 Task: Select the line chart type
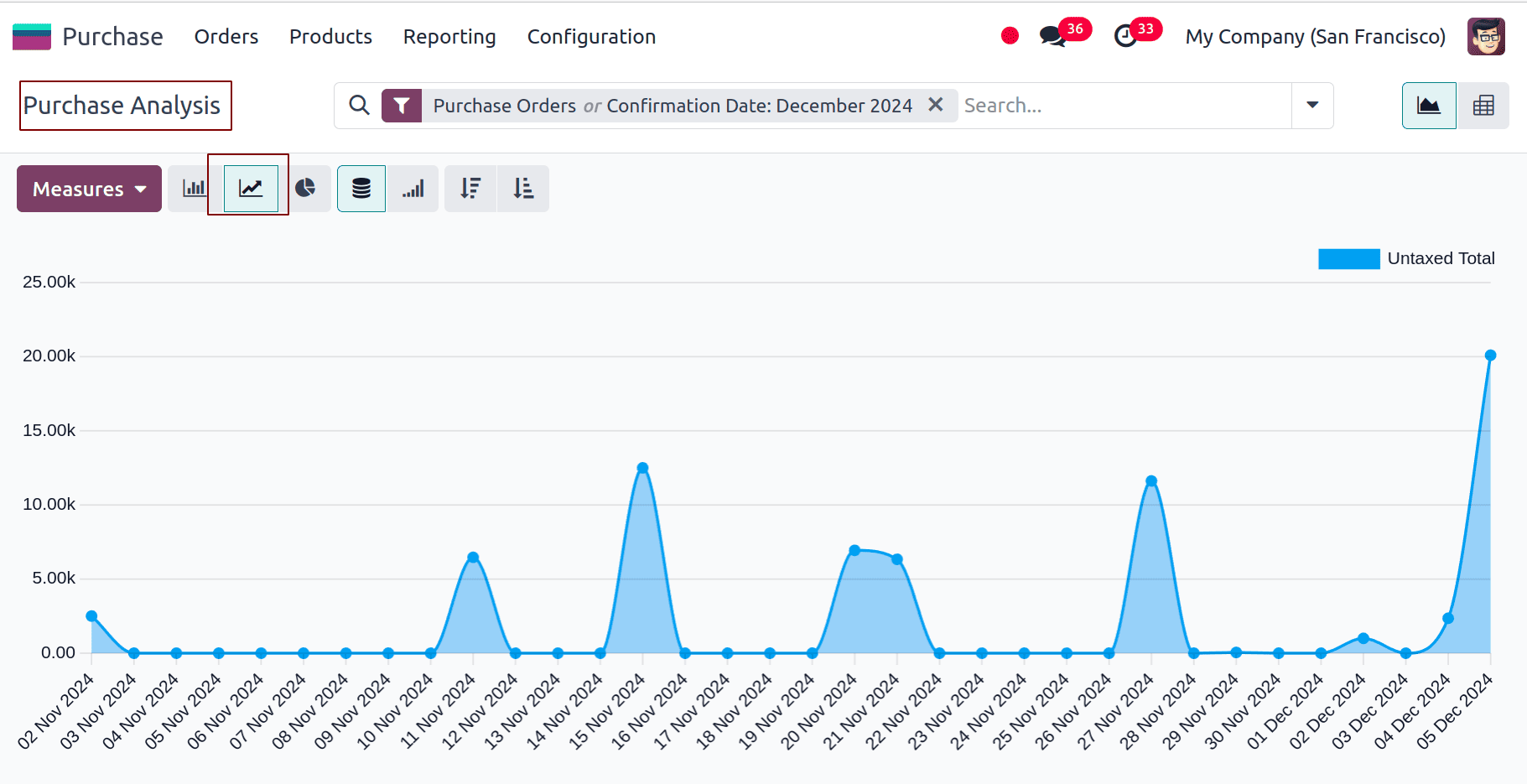(250, 189)
